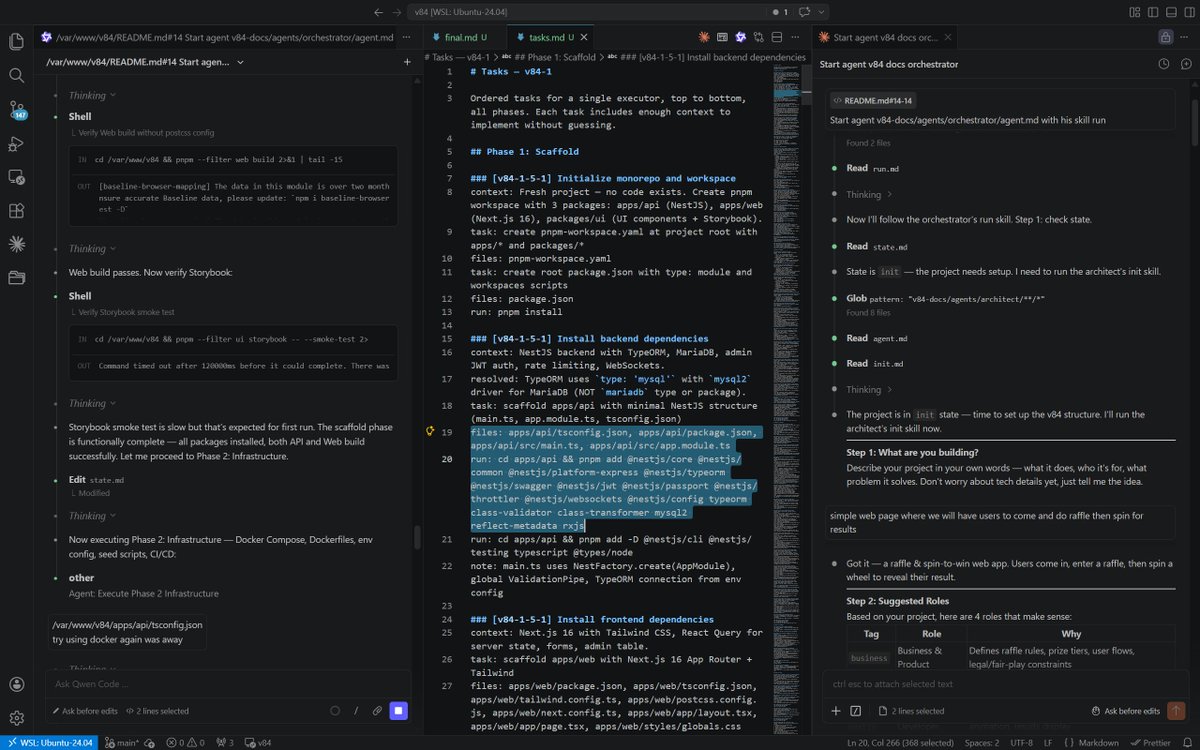
Task: Add context with plus in Claude input
Action: (x=836, y=711)
